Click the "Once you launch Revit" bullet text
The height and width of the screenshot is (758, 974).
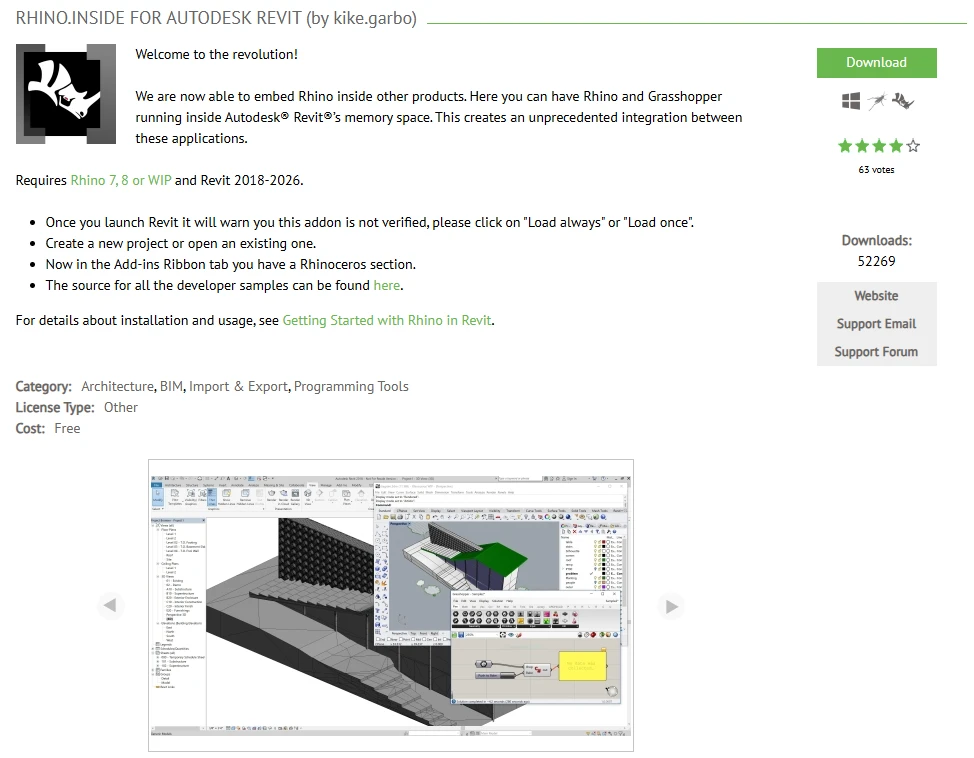click(x=370, y=222)
